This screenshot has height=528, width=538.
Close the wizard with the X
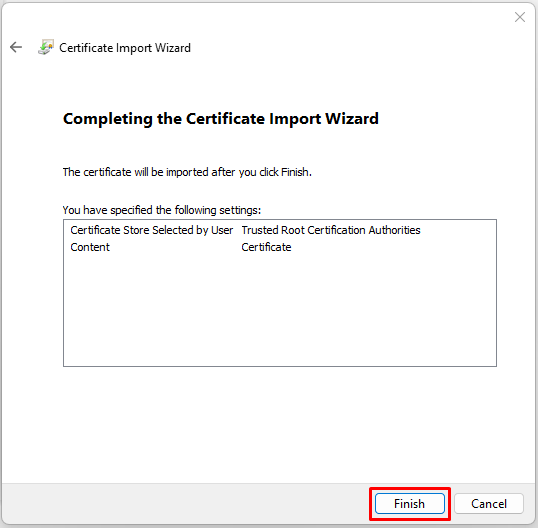(520, 17)
